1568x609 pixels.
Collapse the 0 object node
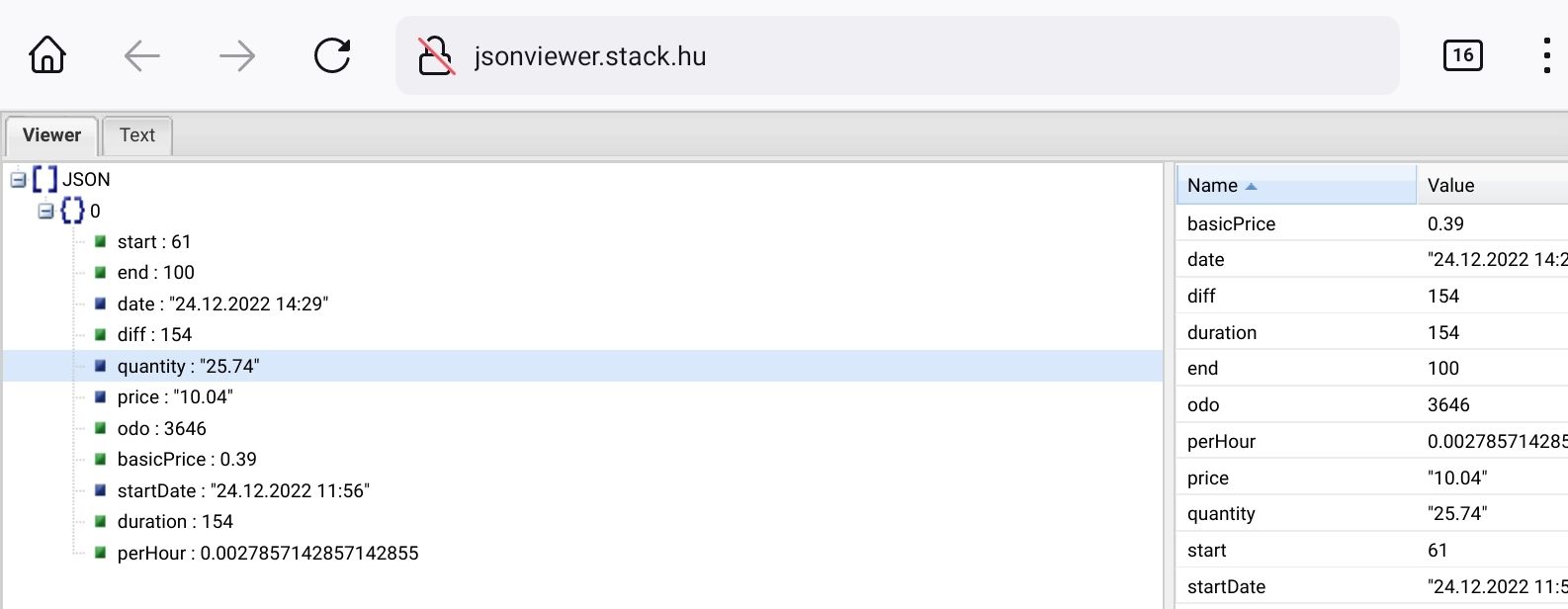click(45, 211)
